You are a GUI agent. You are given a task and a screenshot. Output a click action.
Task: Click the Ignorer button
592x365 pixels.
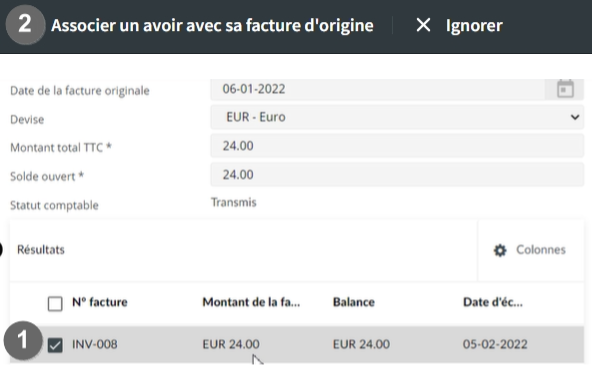[474, 26]
